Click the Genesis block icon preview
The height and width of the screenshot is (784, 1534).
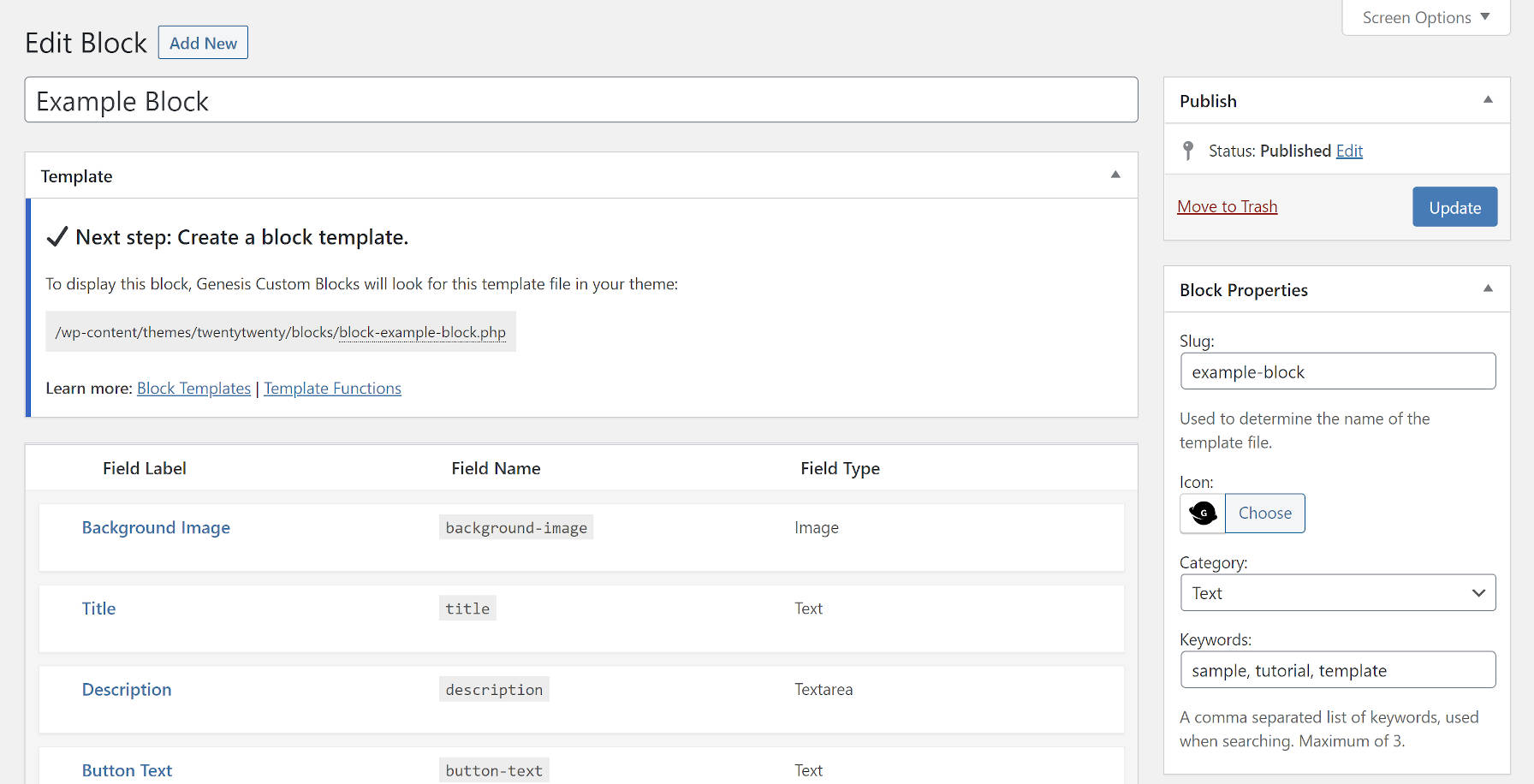pos(1202,514)
